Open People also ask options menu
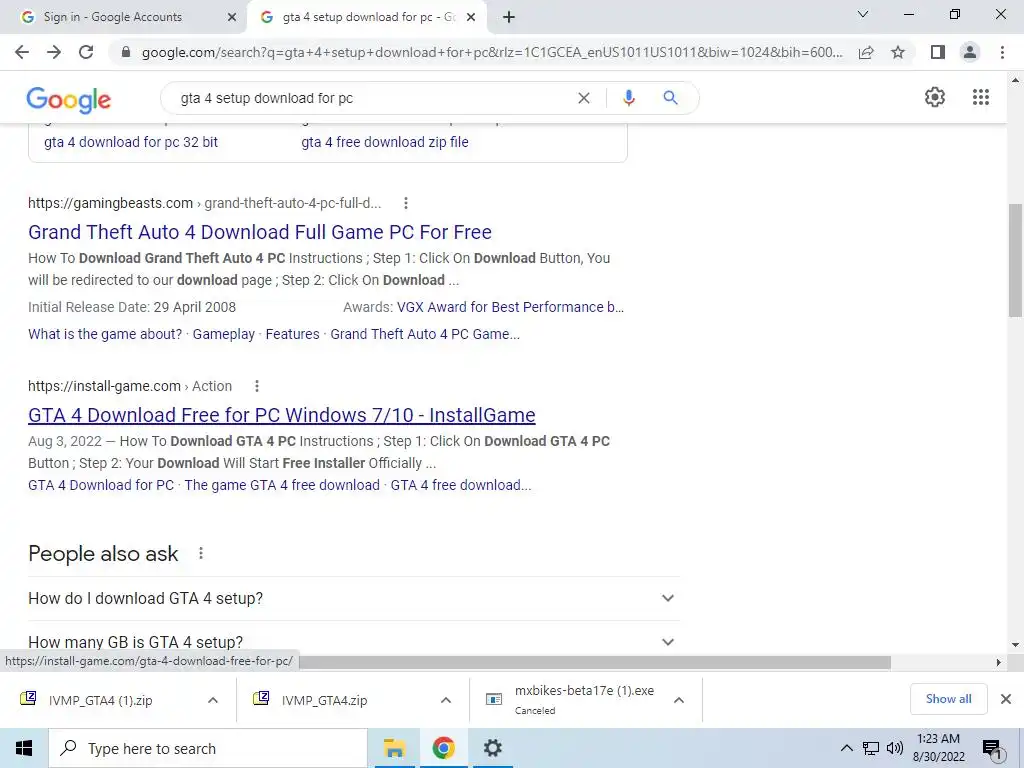The height and width of the screenshot is (768, 1024). 200,554
